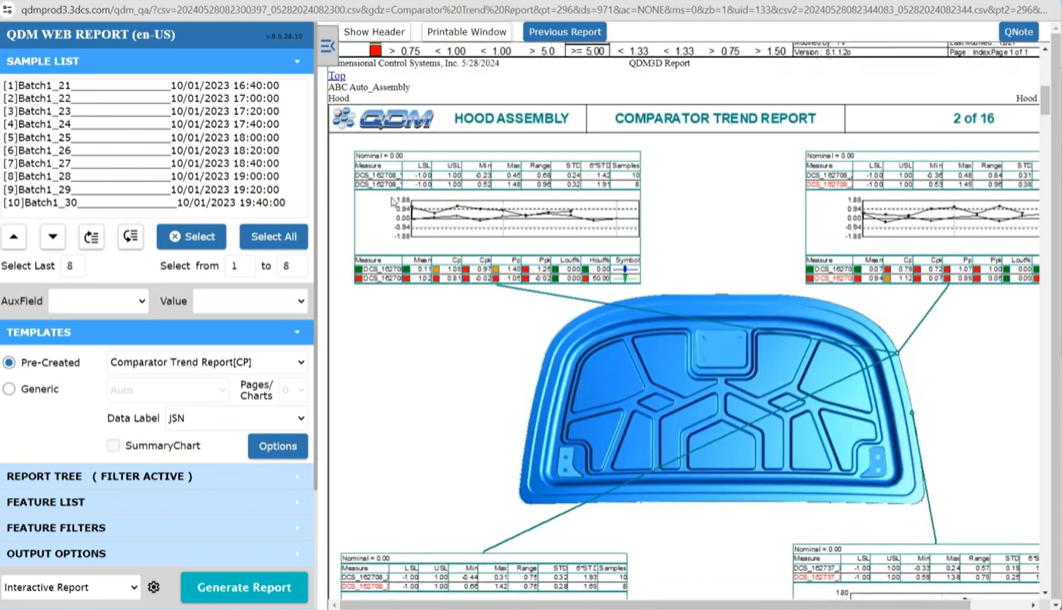Click the red legend color square
This screenshot has height=610, width=1062.
(375, 51)
